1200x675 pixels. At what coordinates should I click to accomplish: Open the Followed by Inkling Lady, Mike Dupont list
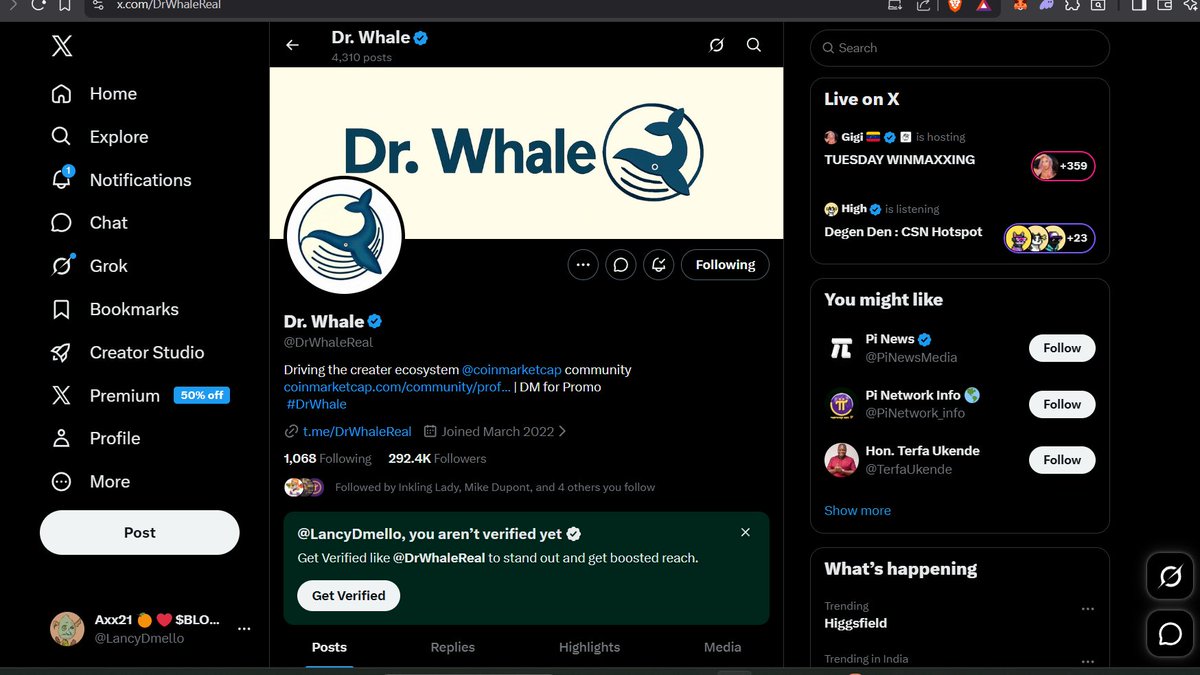(495, 487)
